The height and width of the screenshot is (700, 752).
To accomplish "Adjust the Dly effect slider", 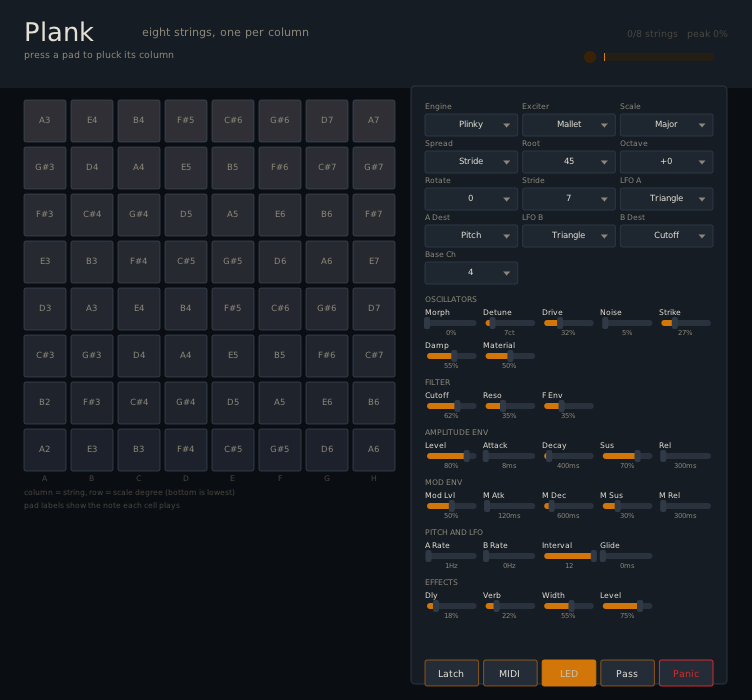I will coord(451,606).
